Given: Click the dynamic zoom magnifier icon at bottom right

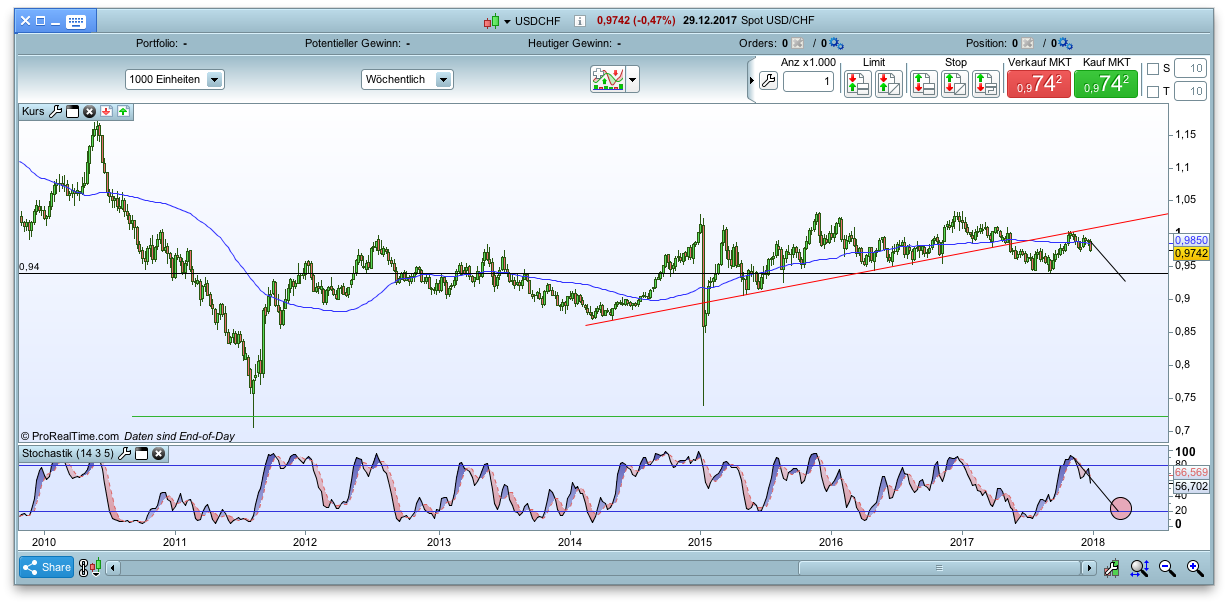Looking at the screenshot, I should pyautogui.click(x=1140, y=567).
